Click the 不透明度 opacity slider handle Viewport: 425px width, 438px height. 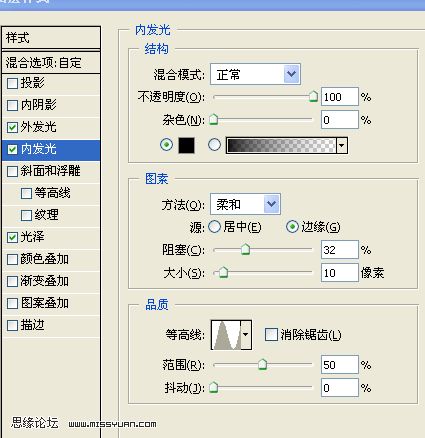313,96
